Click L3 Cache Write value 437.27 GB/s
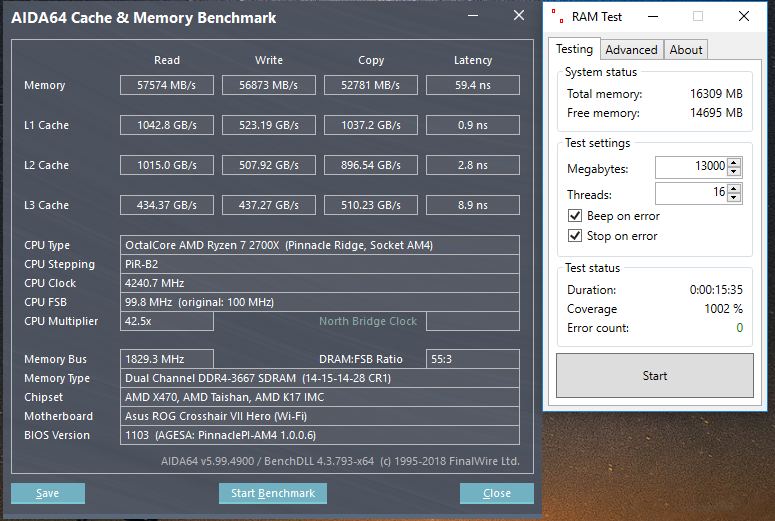 point(268,205)
